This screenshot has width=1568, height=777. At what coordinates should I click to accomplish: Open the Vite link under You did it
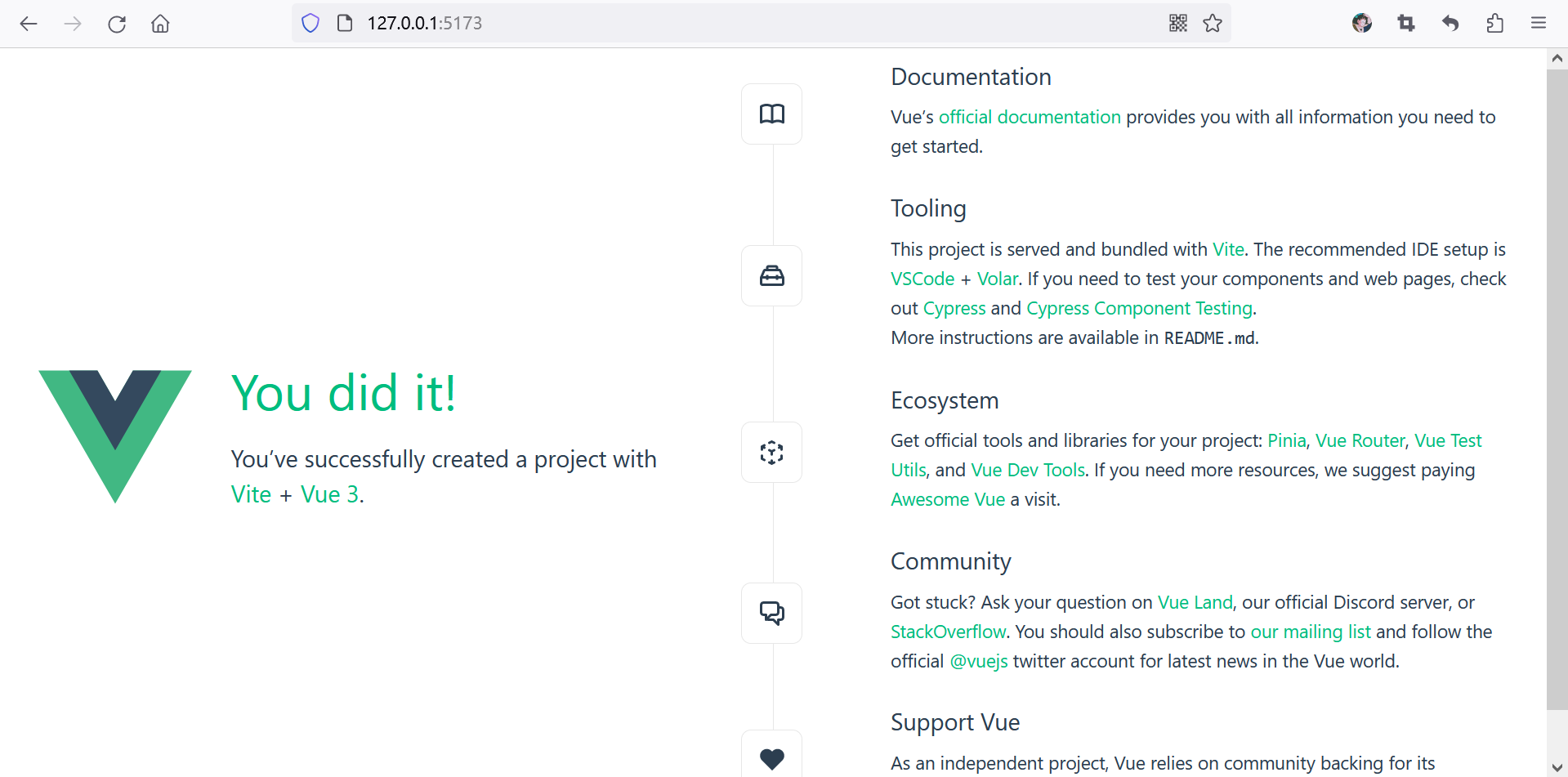[x=251, y=494]
